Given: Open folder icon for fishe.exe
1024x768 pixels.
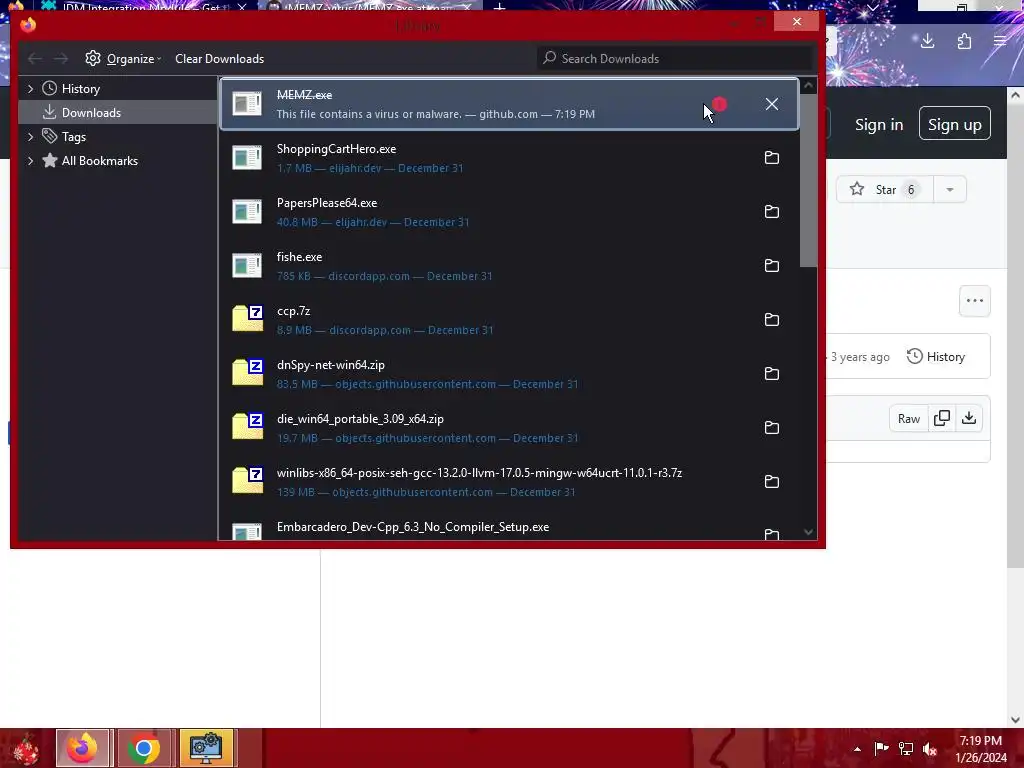Looking at the screenshot, I should click(x=771, y=266).
